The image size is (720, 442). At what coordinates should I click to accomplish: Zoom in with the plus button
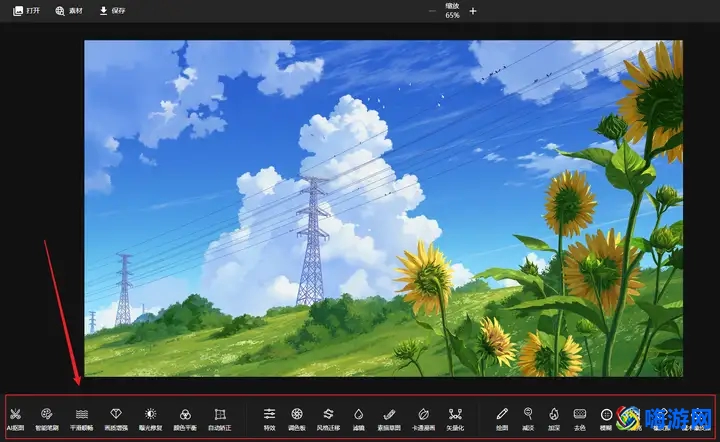coord(473,11)
